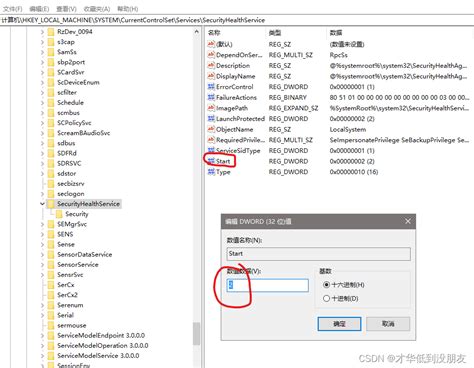474x368 pixels.
Task: Click the LaunchProtected DWORD value icon
Action: pos(211,119)
